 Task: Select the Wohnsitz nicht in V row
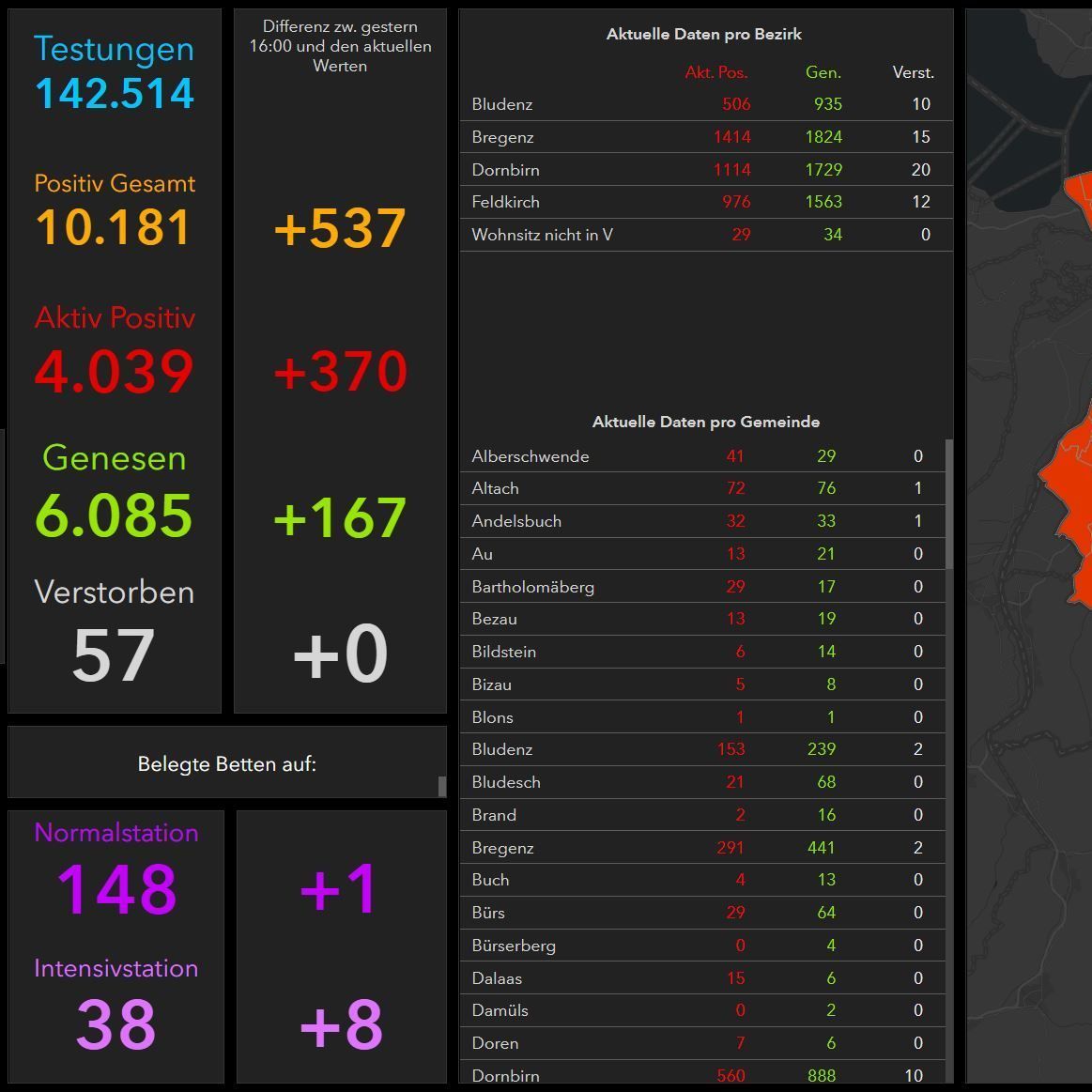(x=704, y=235)
